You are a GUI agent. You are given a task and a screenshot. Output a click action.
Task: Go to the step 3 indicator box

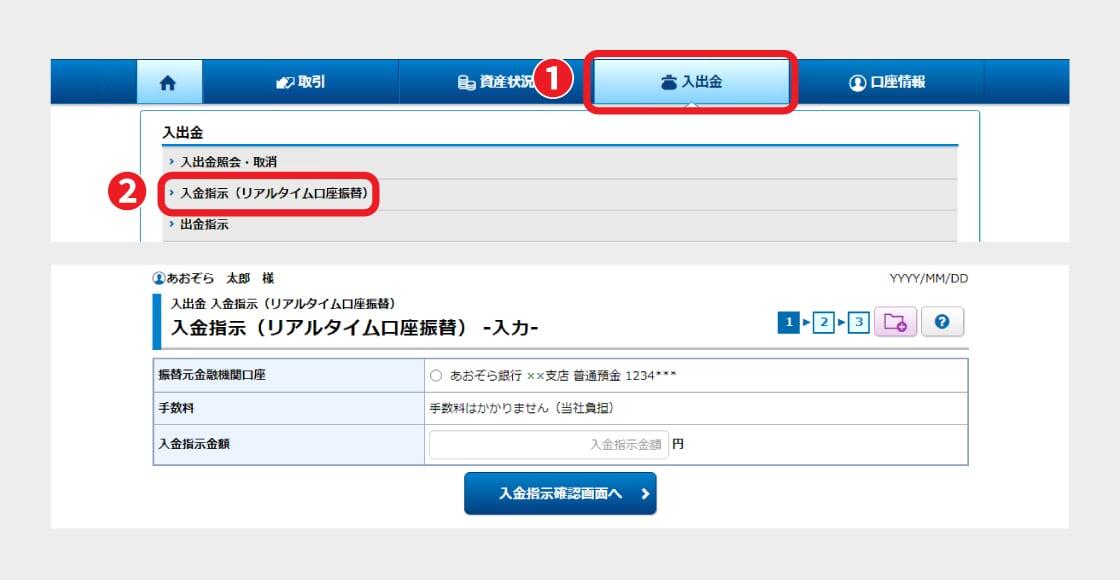click(x=858, y=322)
